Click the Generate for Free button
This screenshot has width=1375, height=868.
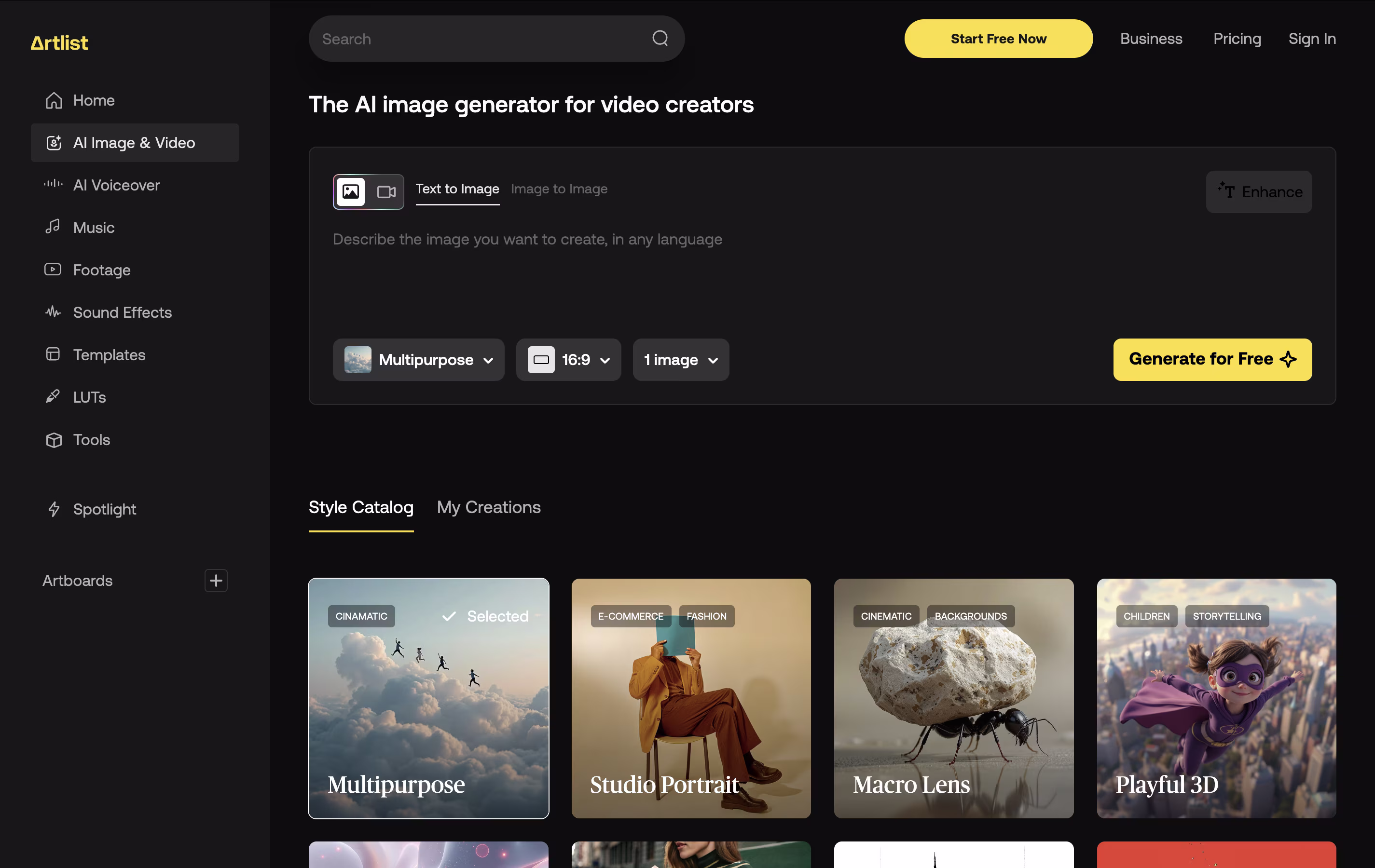[x=1213, y=360]
